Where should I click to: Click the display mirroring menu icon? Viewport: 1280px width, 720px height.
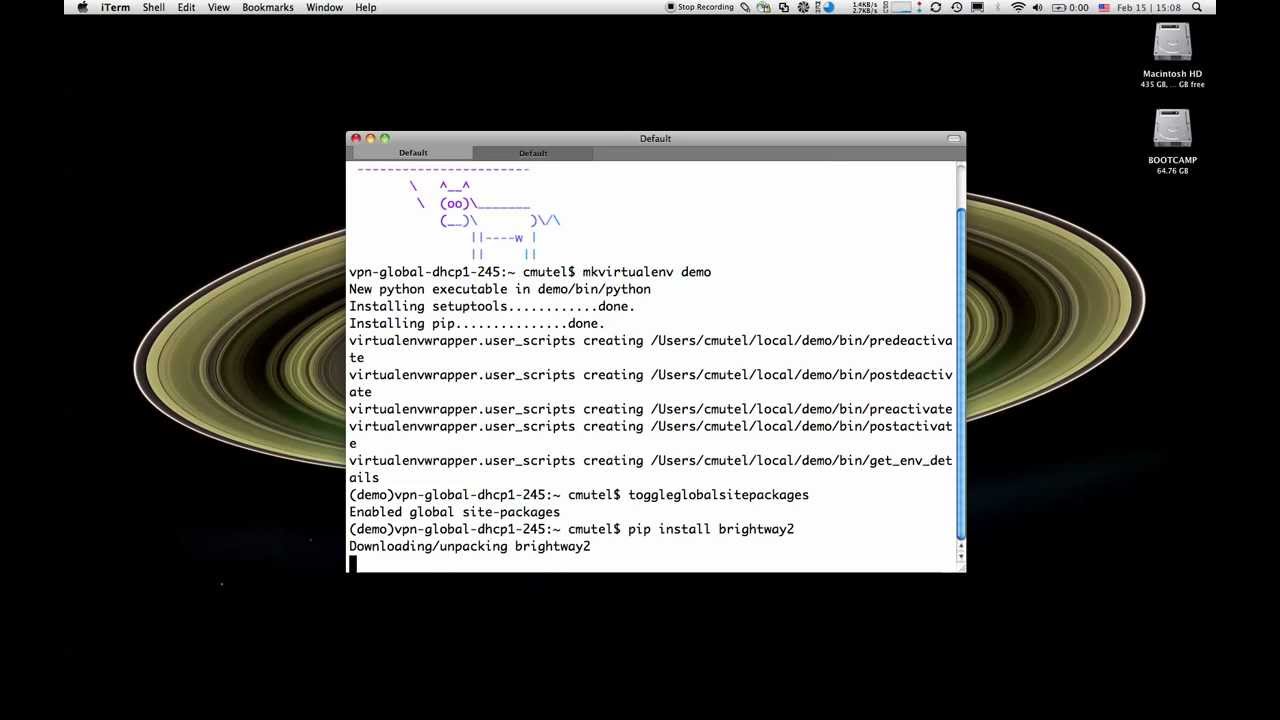click(x=978, y=7)
